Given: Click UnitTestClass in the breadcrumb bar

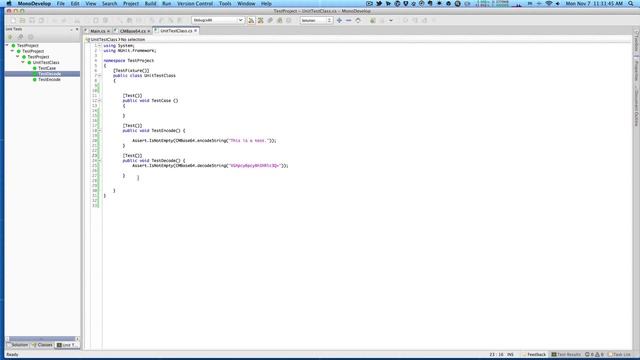Looking at the screenshot, I should [104, 40].
